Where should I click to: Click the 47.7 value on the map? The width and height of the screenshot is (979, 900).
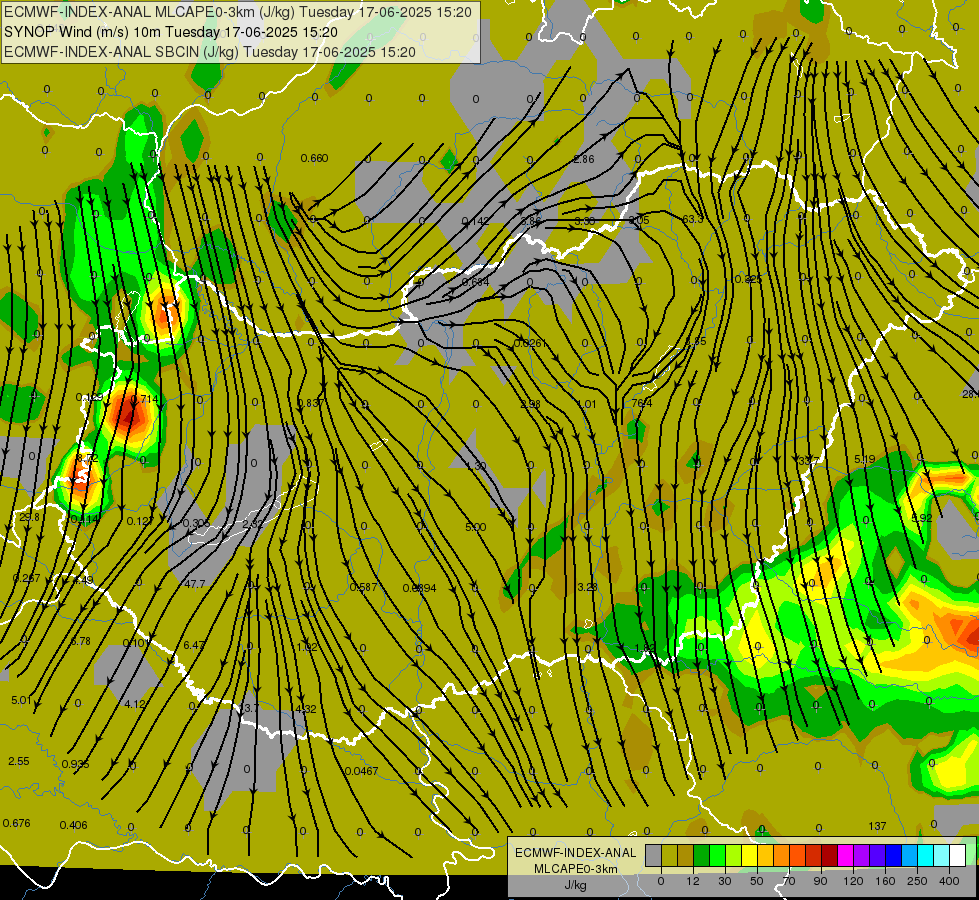(195, 584)
